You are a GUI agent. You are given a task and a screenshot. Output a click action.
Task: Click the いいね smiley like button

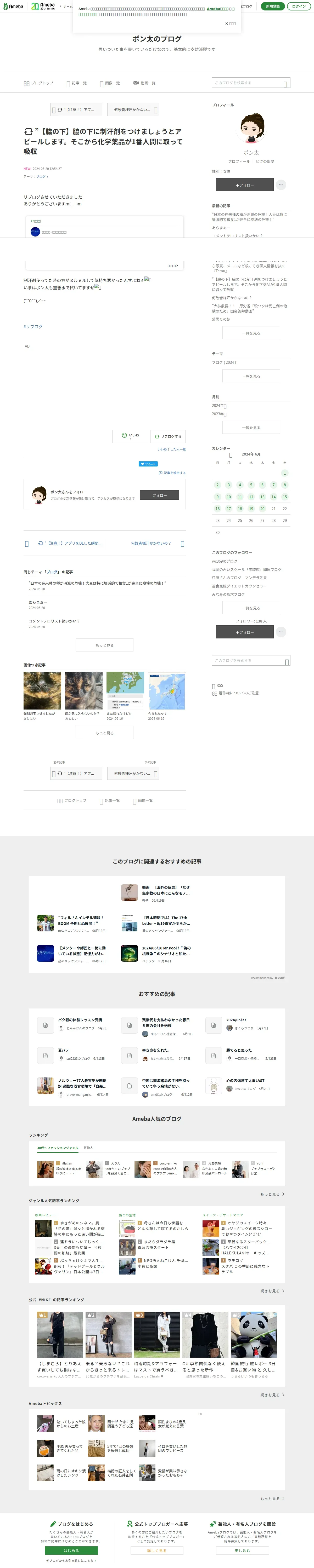pos(130,436)
